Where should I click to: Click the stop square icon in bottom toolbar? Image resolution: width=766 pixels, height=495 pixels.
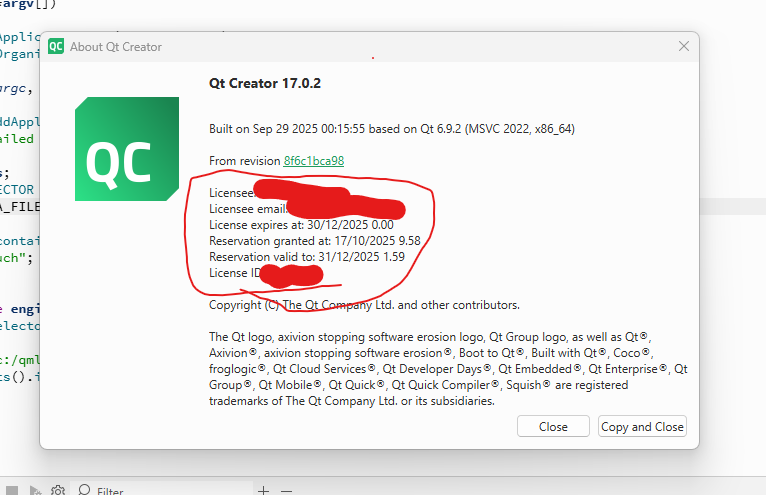pos(11,490)
